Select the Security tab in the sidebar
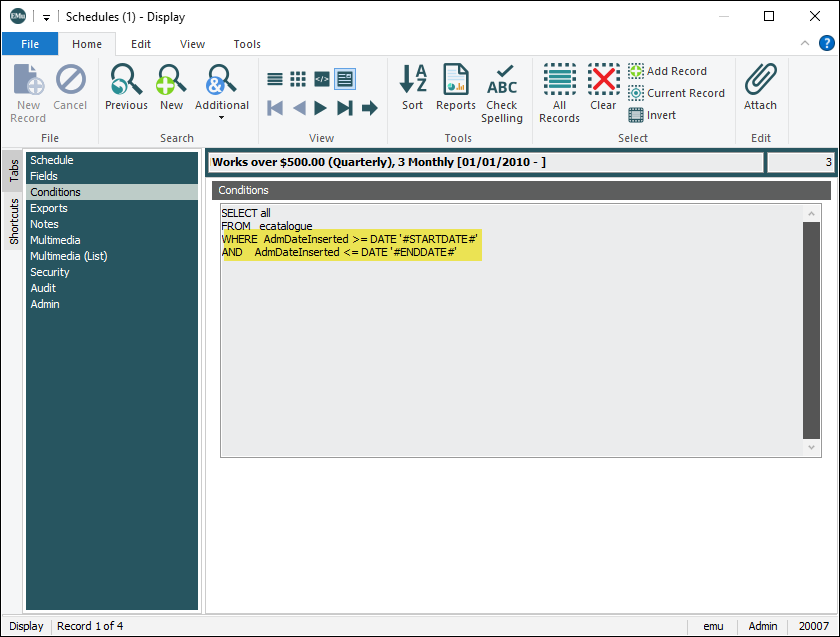Screen dimensions: 840x637 (50, 272)
